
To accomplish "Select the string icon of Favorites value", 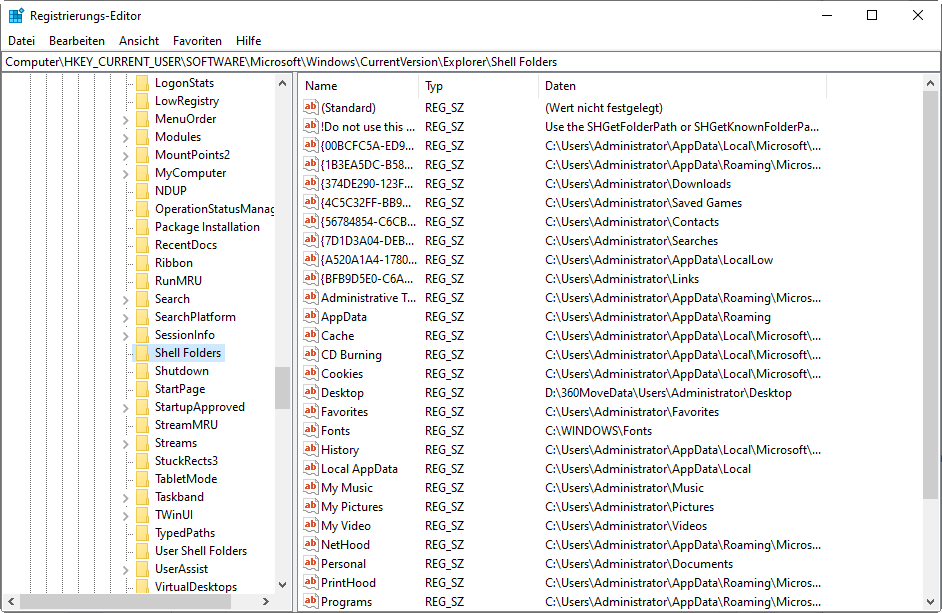I will coord(311,412).
